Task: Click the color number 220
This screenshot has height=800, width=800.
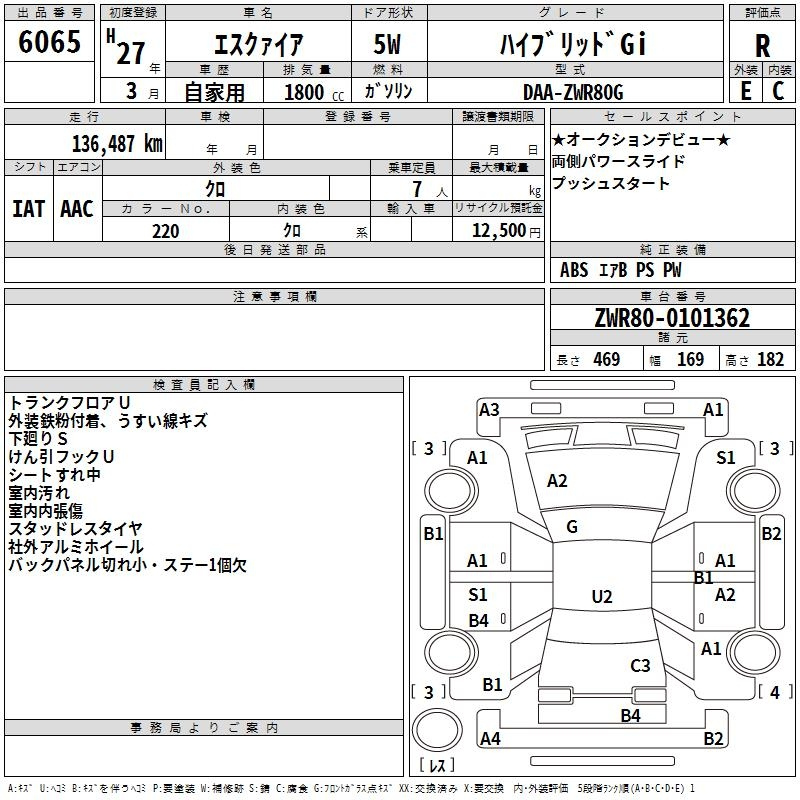Action: pyautogui.click(x=165, y=231)
